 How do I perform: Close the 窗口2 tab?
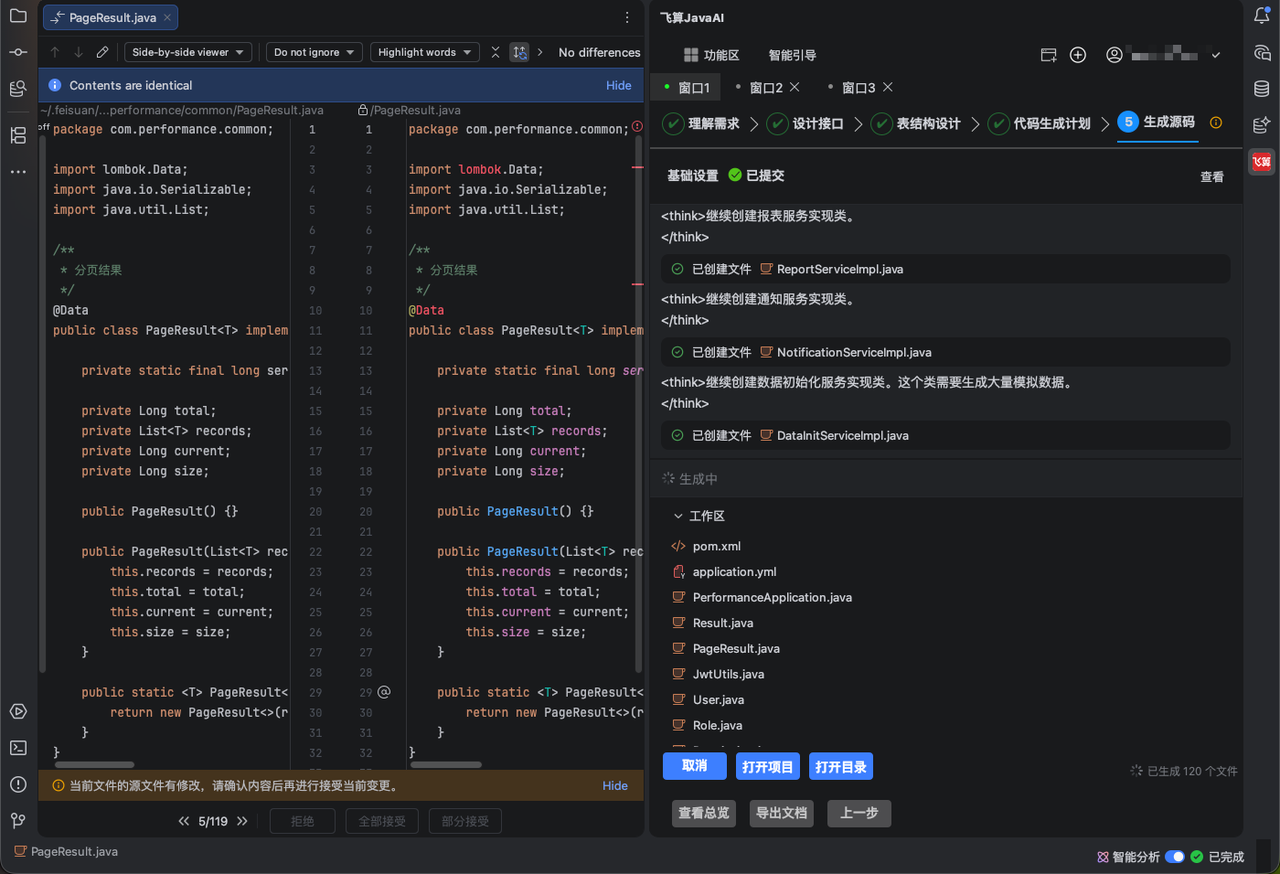(795, 87)
